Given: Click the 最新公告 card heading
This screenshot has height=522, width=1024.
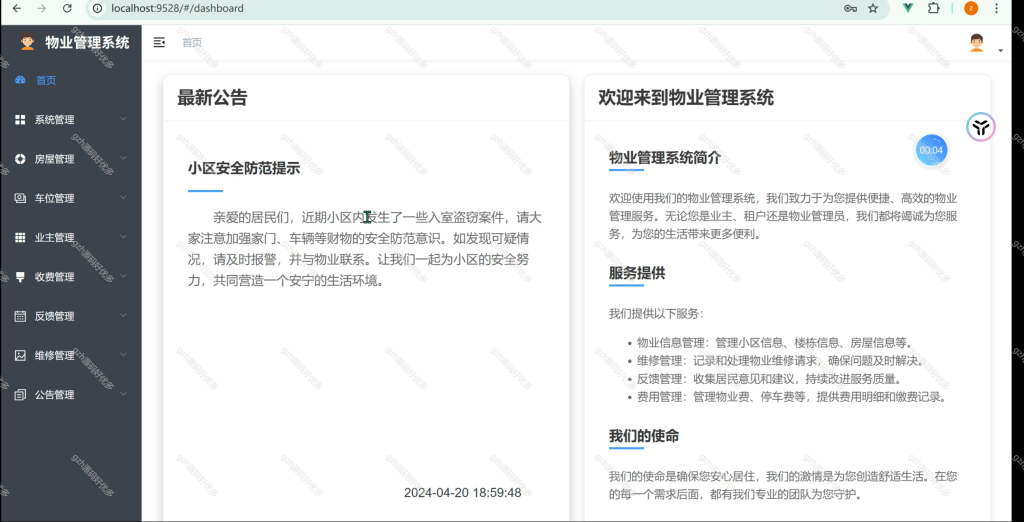Looking at the screenshot, I should 212,98.
